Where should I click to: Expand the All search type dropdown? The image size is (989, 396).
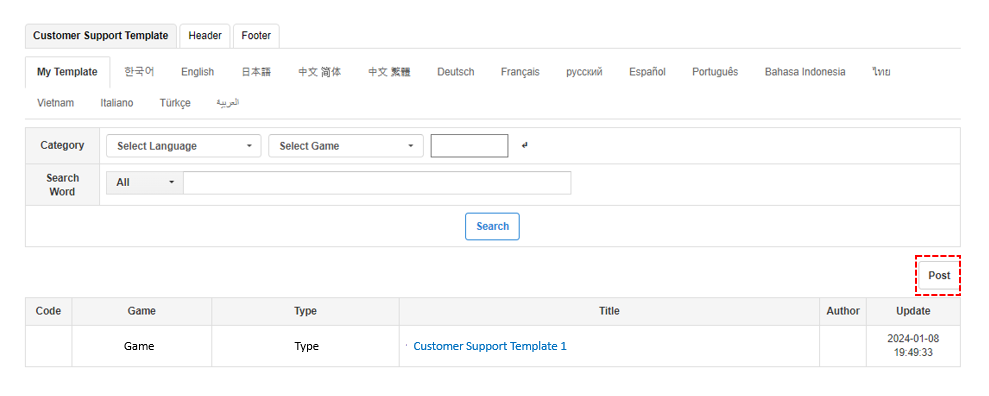pyautogui.click(x=144, y=182)
